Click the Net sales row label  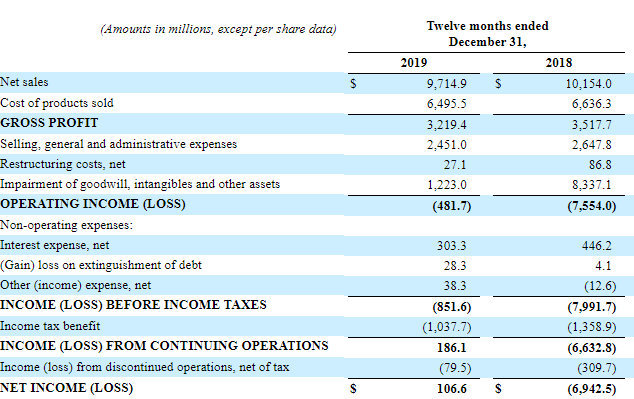pyautogui.click(x=24, y=82)
